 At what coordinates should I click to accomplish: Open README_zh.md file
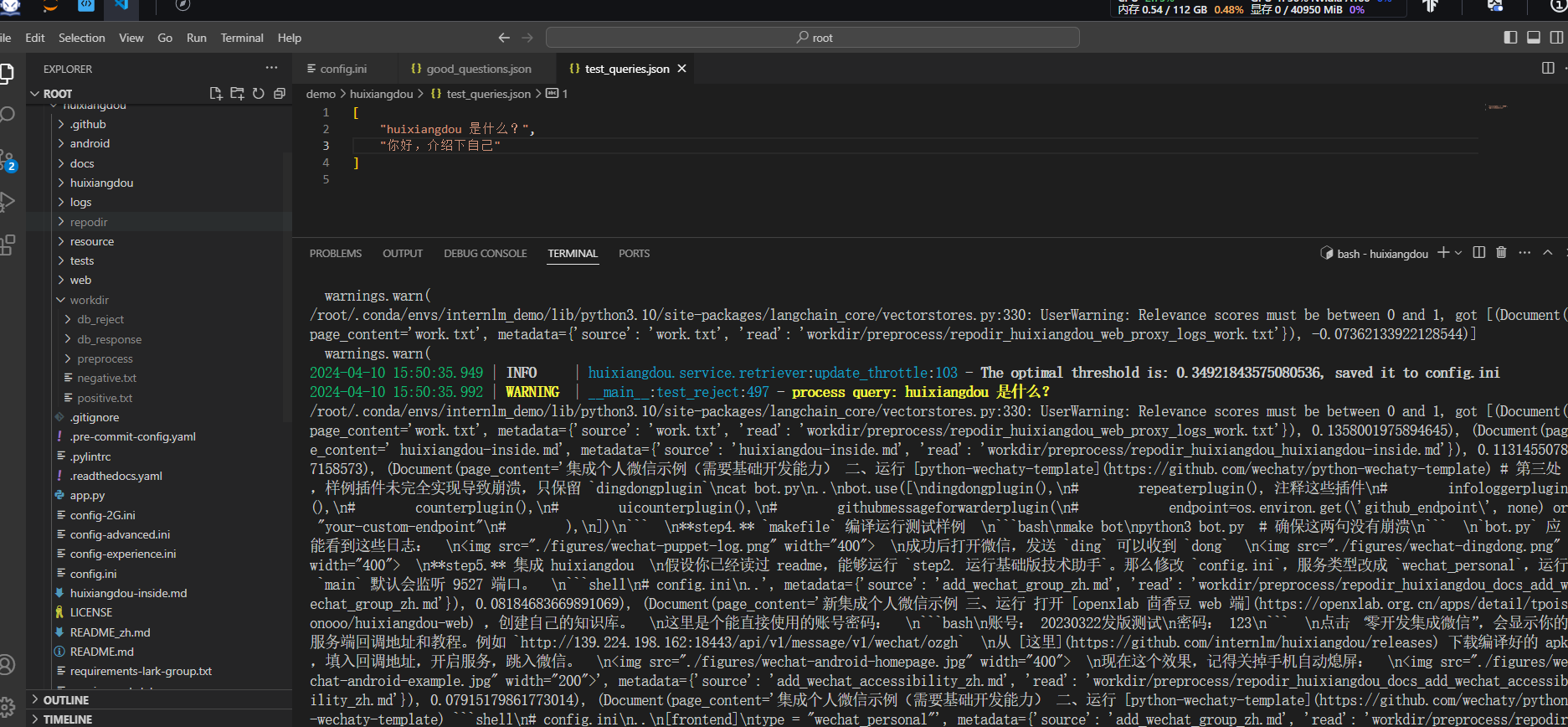coord(159,632)
